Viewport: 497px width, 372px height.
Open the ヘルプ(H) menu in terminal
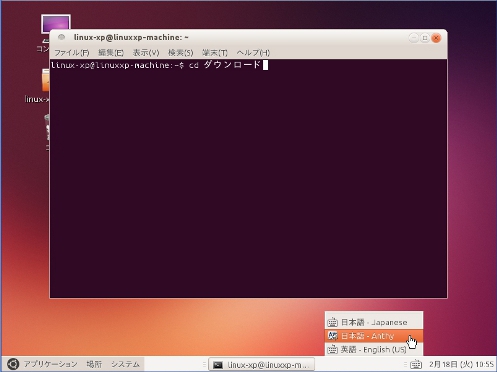click(x=253, y=53)
